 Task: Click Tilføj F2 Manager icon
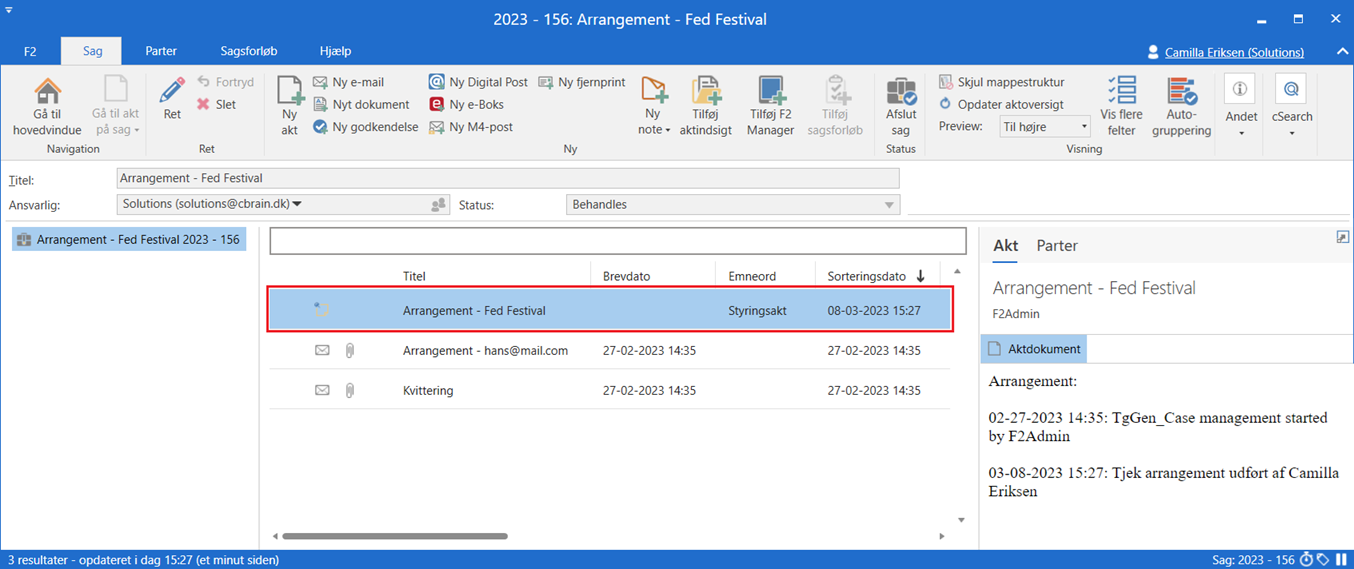pos(770,92)
